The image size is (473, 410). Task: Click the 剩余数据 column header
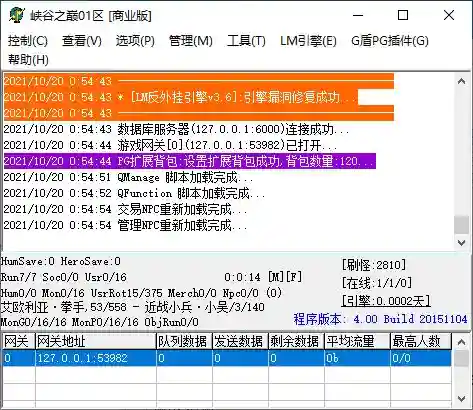[296, 341]
